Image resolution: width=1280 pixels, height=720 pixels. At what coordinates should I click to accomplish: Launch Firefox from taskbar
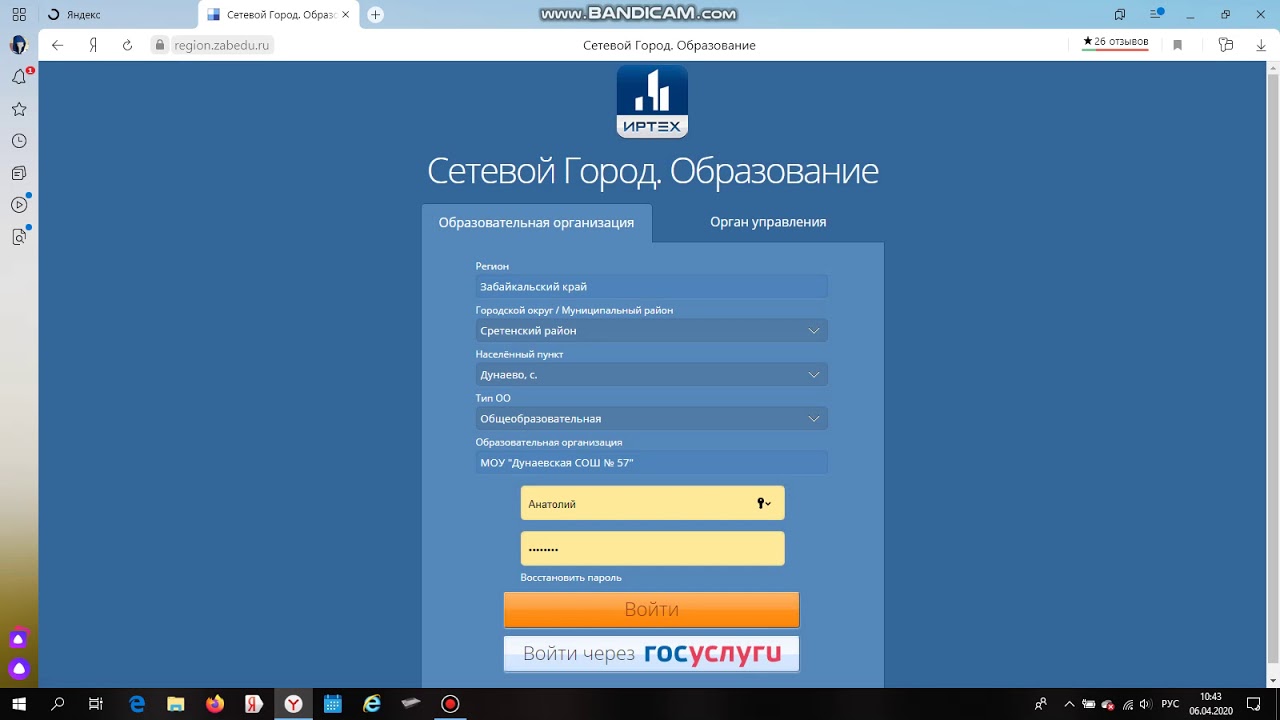click(x=215, y=704)
